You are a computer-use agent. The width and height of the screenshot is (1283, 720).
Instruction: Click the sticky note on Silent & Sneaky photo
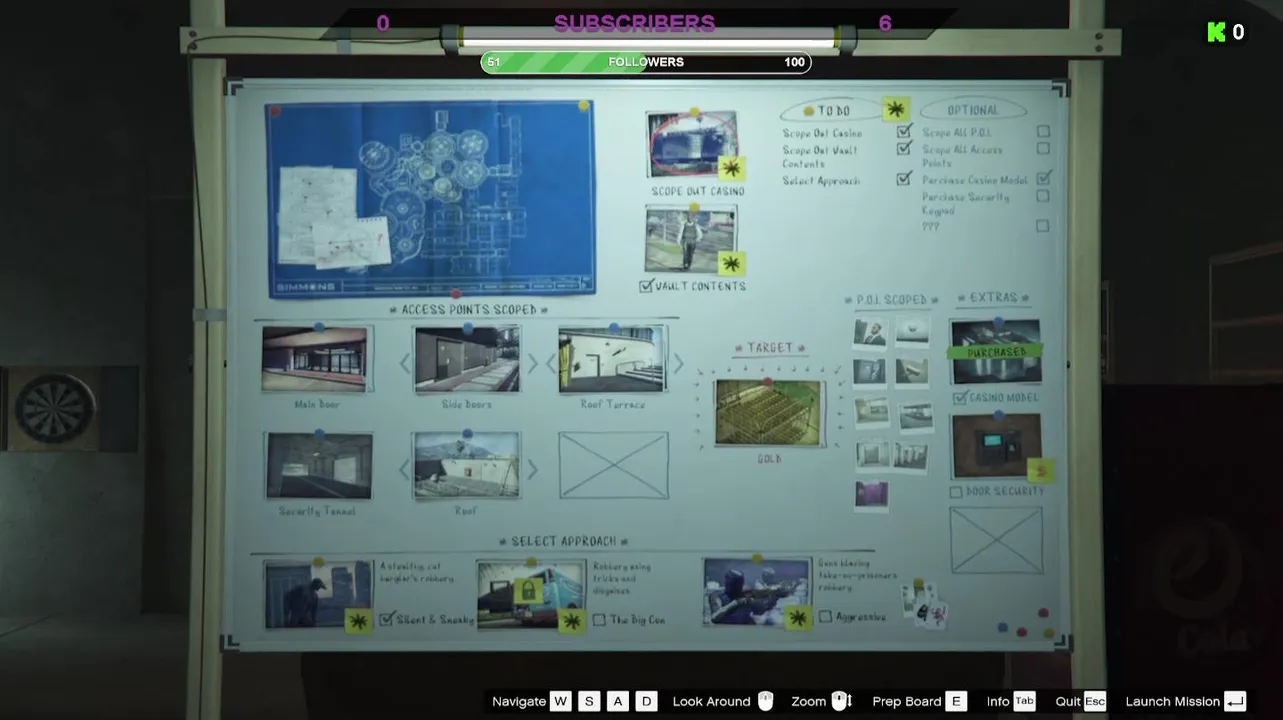(x=357, y=621)
